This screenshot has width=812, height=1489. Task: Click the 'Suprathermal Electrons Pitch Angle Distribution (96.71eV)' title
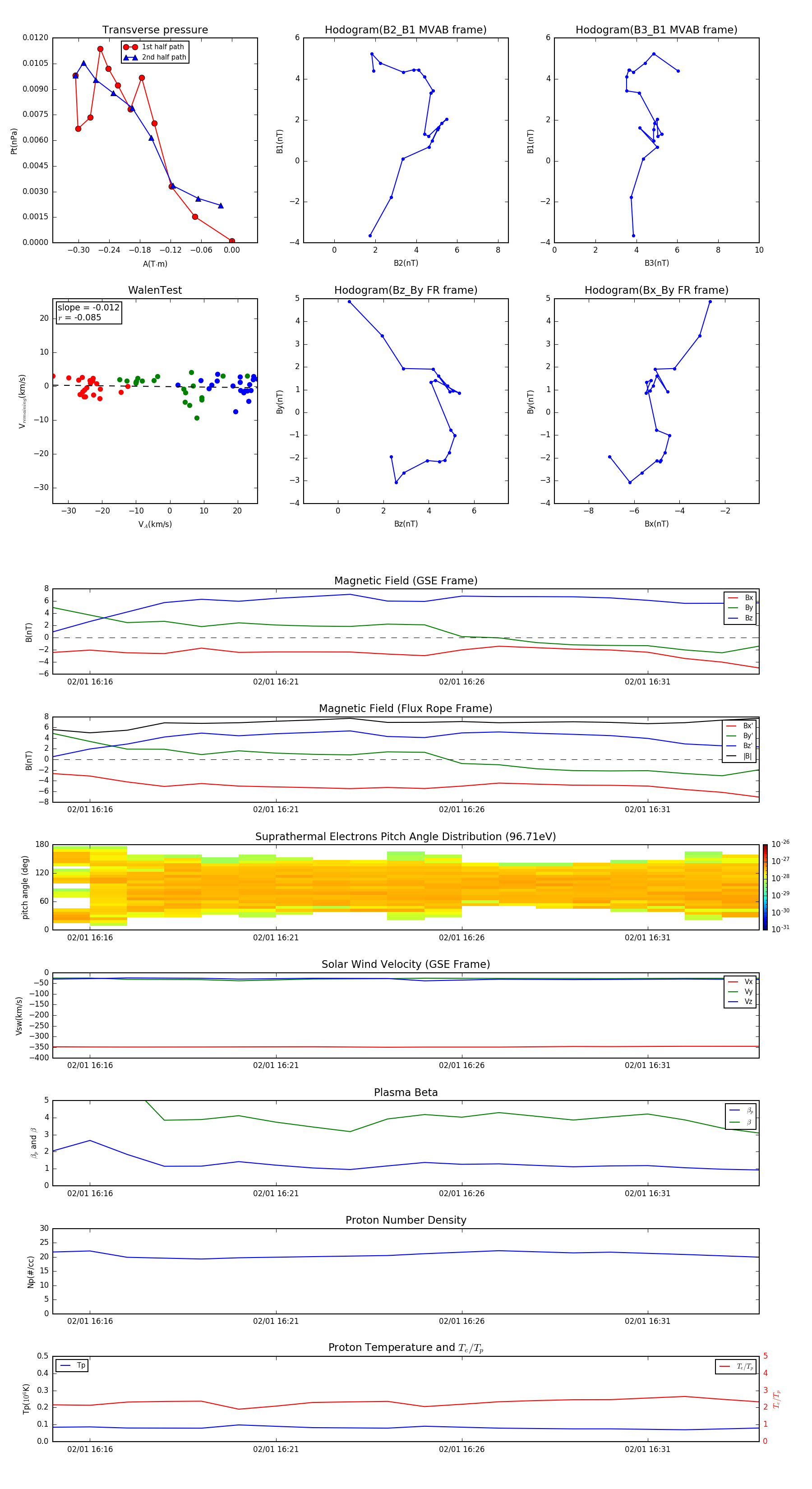click(406, 837)
